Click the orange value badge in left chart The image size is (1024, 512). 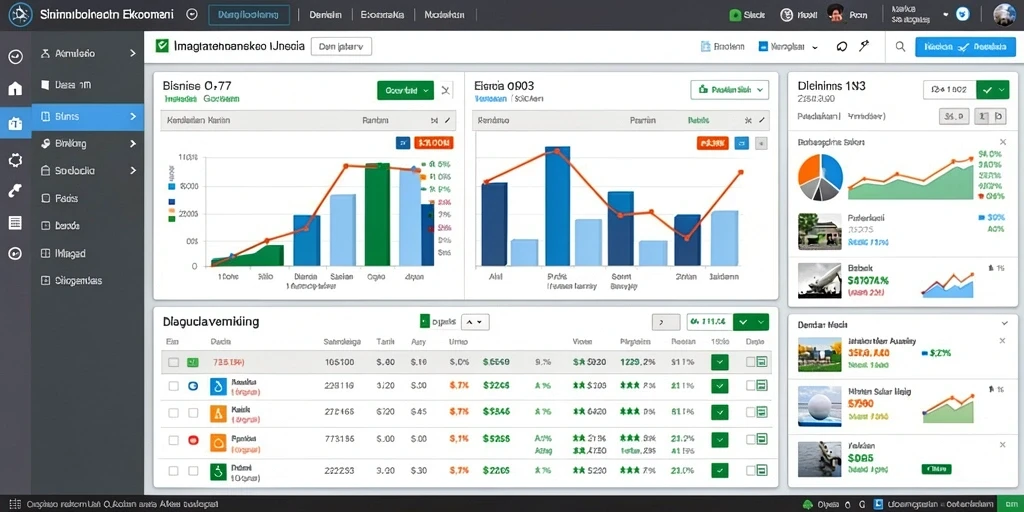[x=434, y=142]
